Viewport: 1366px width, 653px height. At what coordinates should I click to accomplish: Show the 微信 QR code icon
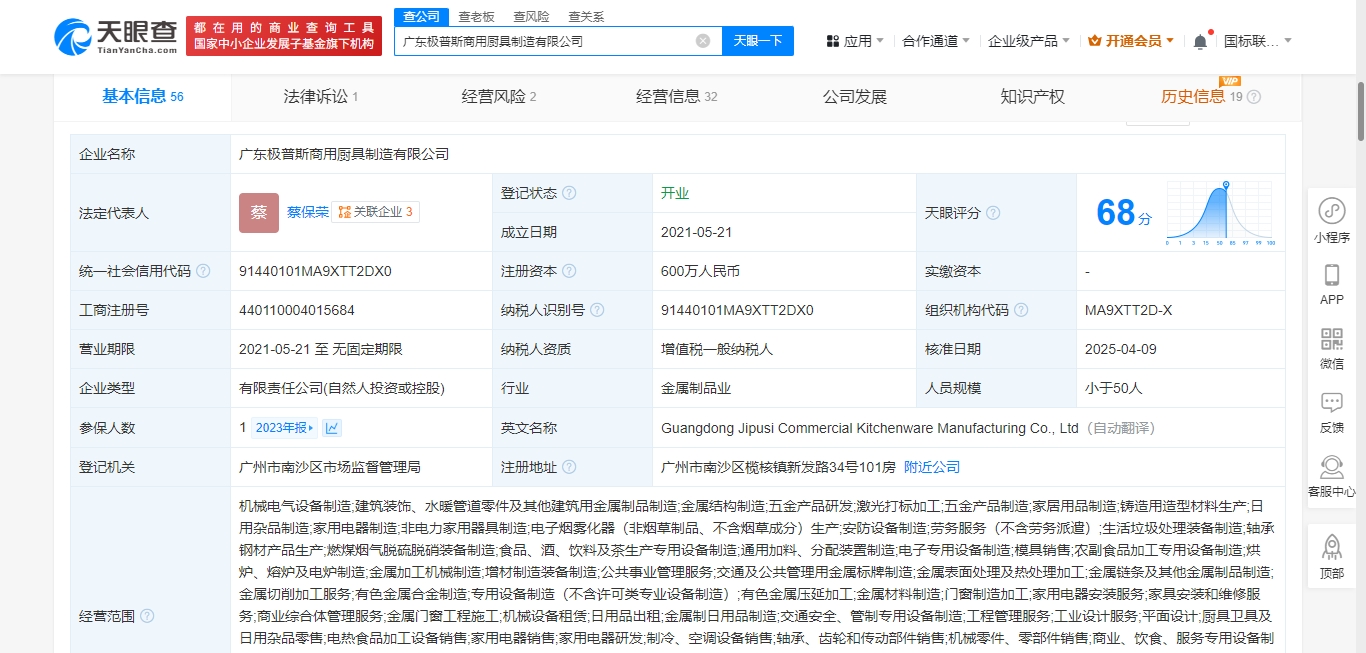click(1331, 338)
